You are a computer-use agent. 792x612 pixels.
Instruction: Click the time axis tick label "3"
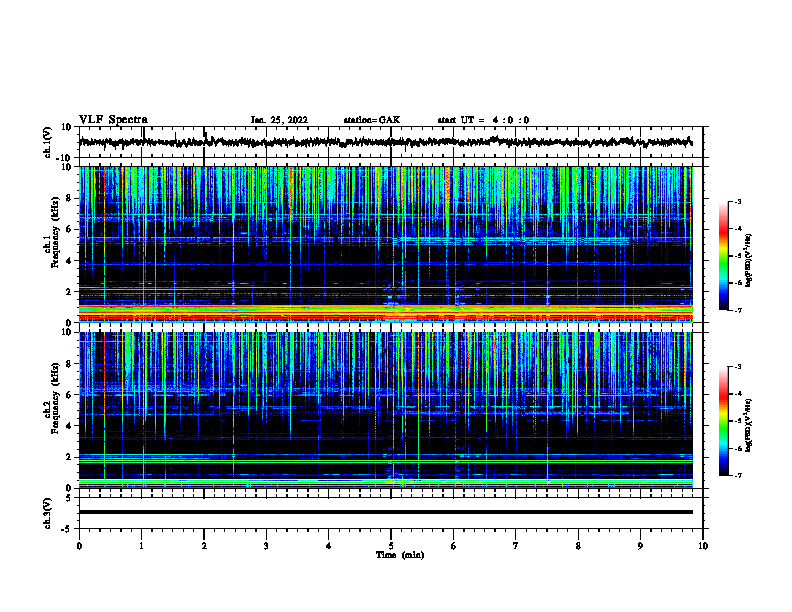(x=266, y=546)
